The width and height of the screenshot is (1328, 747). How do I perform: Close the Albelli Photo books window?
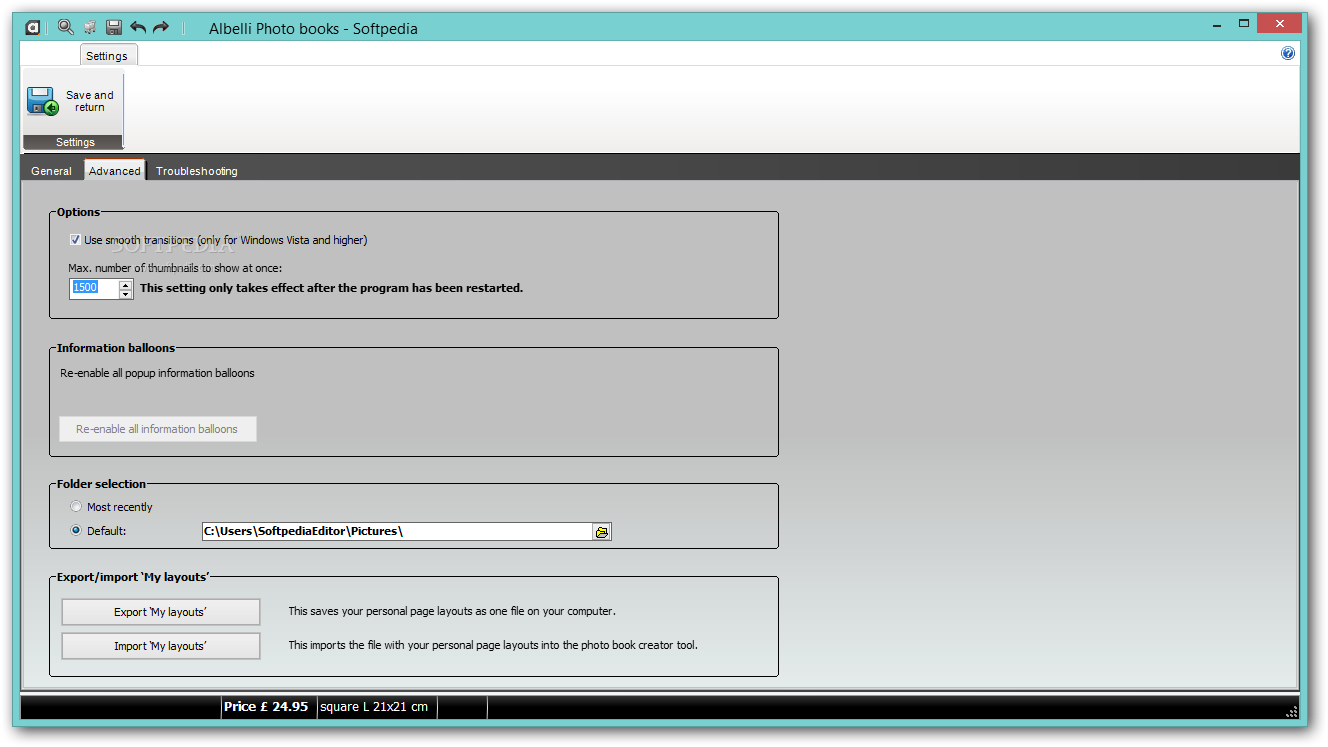point(1279,22)
